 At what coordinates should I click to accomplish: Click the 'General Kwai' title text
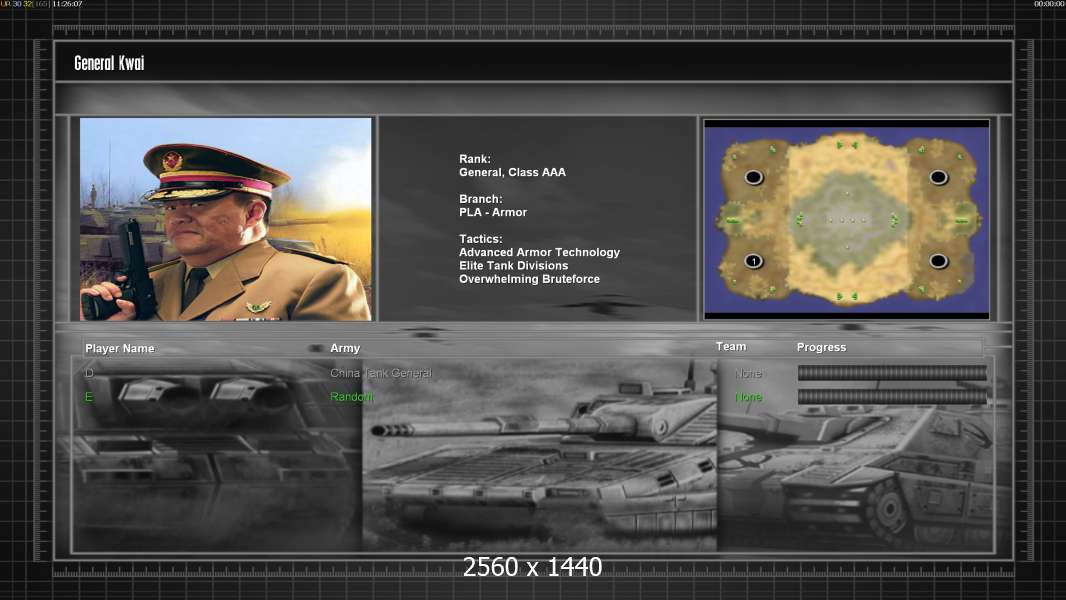pos(109,63)
